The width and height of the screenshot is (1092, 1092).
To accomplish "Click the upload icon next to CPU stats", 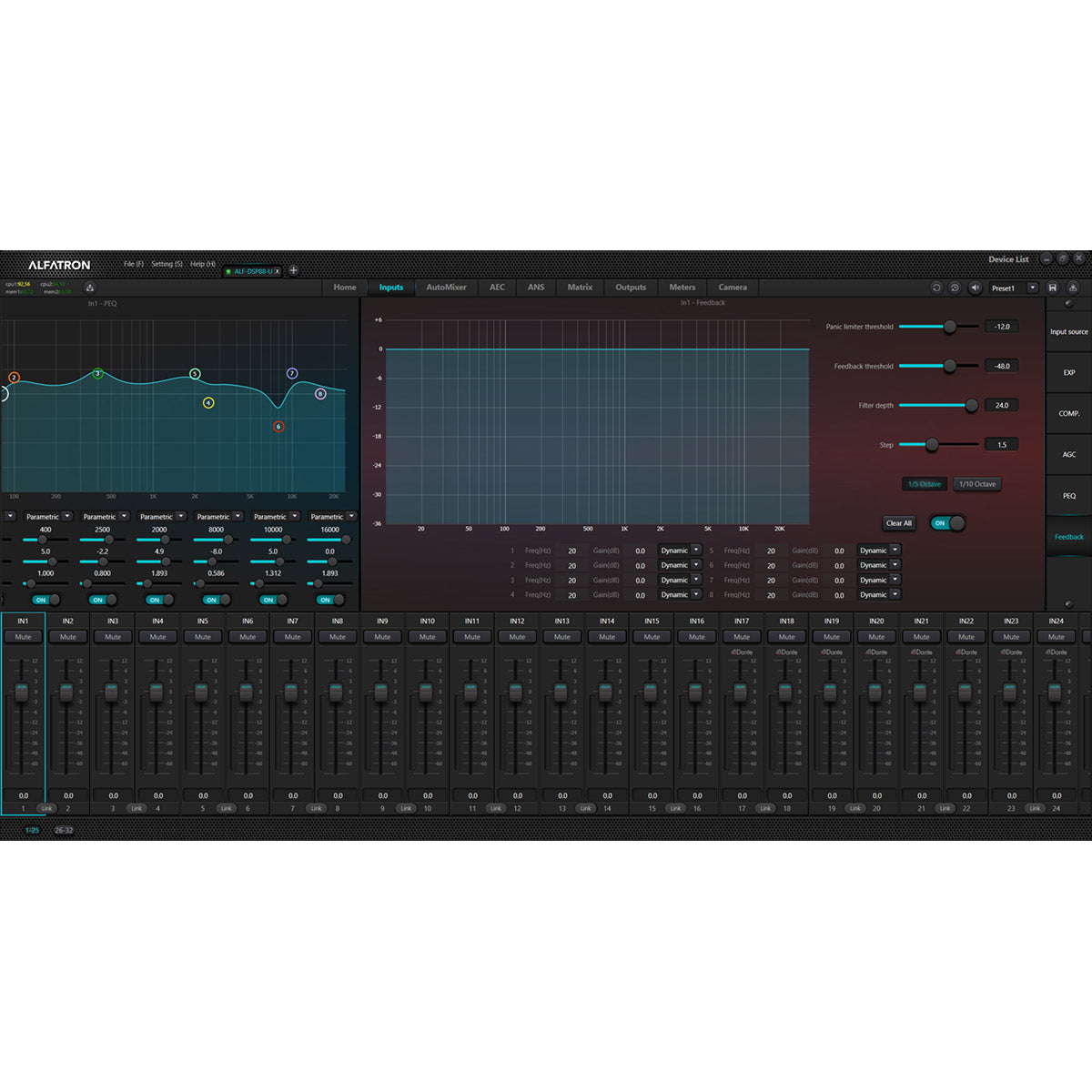I will [x=90, y=288].
